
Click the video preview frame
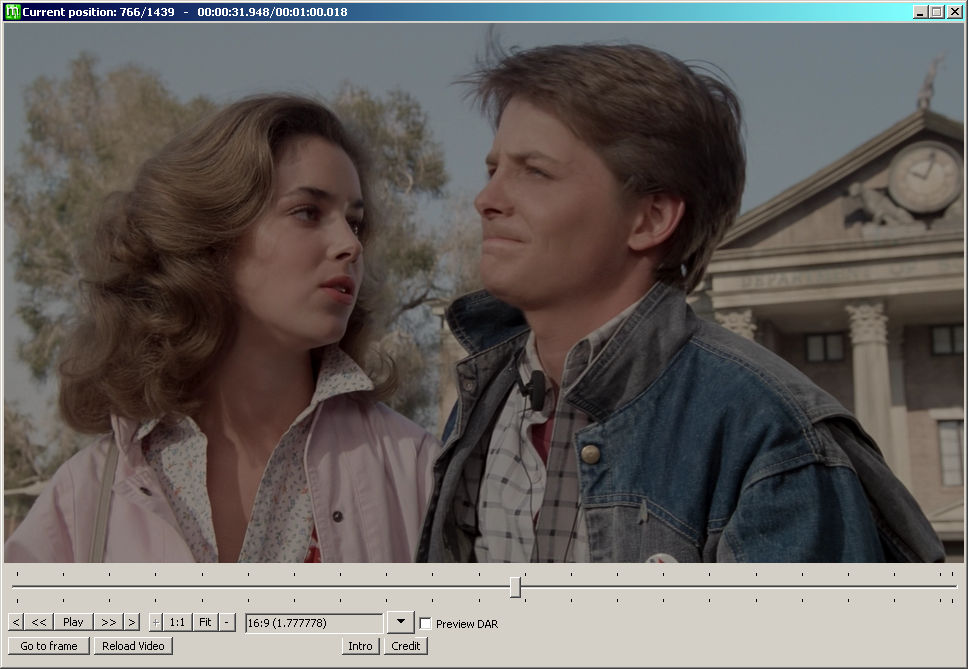[484, 293]
